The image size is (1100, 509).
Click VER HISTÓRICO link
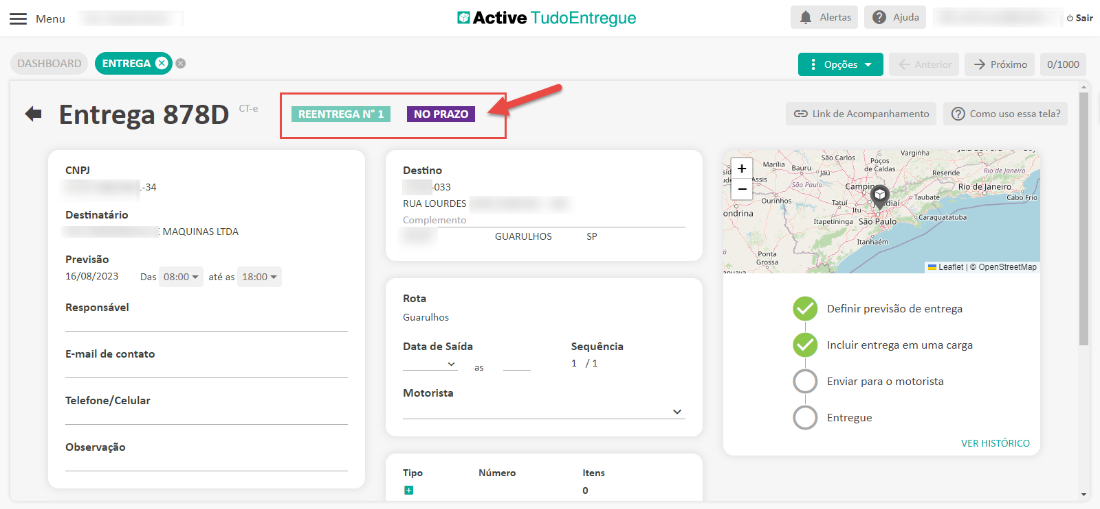(994, 443)
